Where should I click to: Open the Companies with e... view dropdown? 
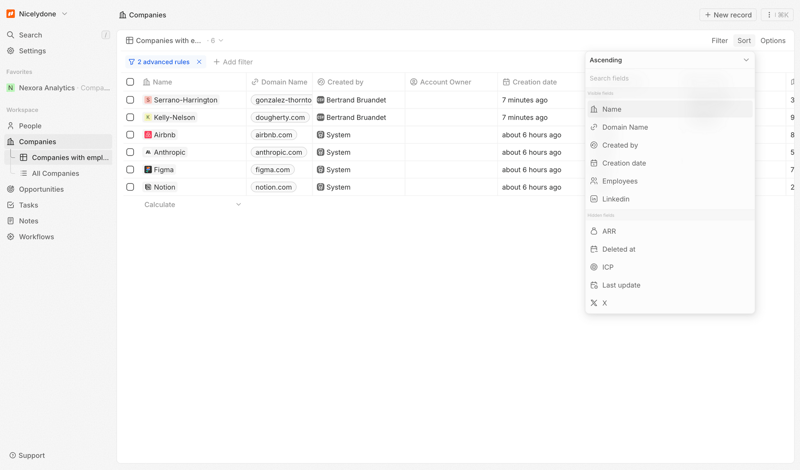174,40
